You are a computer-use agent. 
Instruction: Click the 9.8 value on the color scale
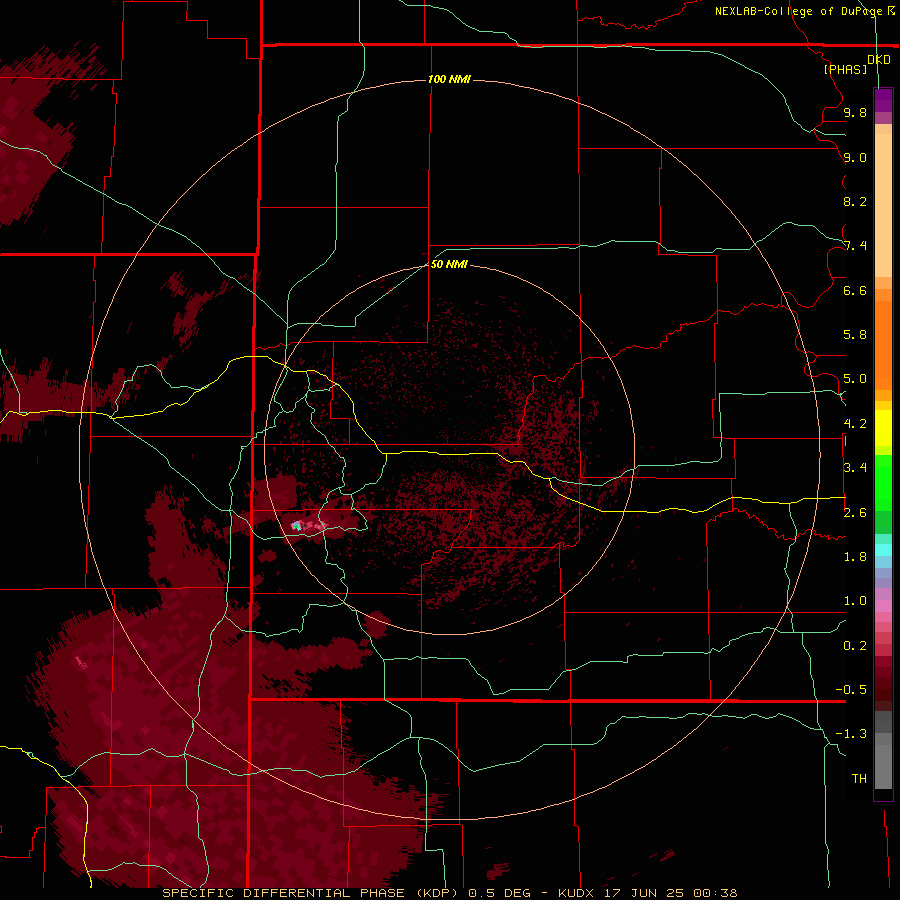(855, 112)
